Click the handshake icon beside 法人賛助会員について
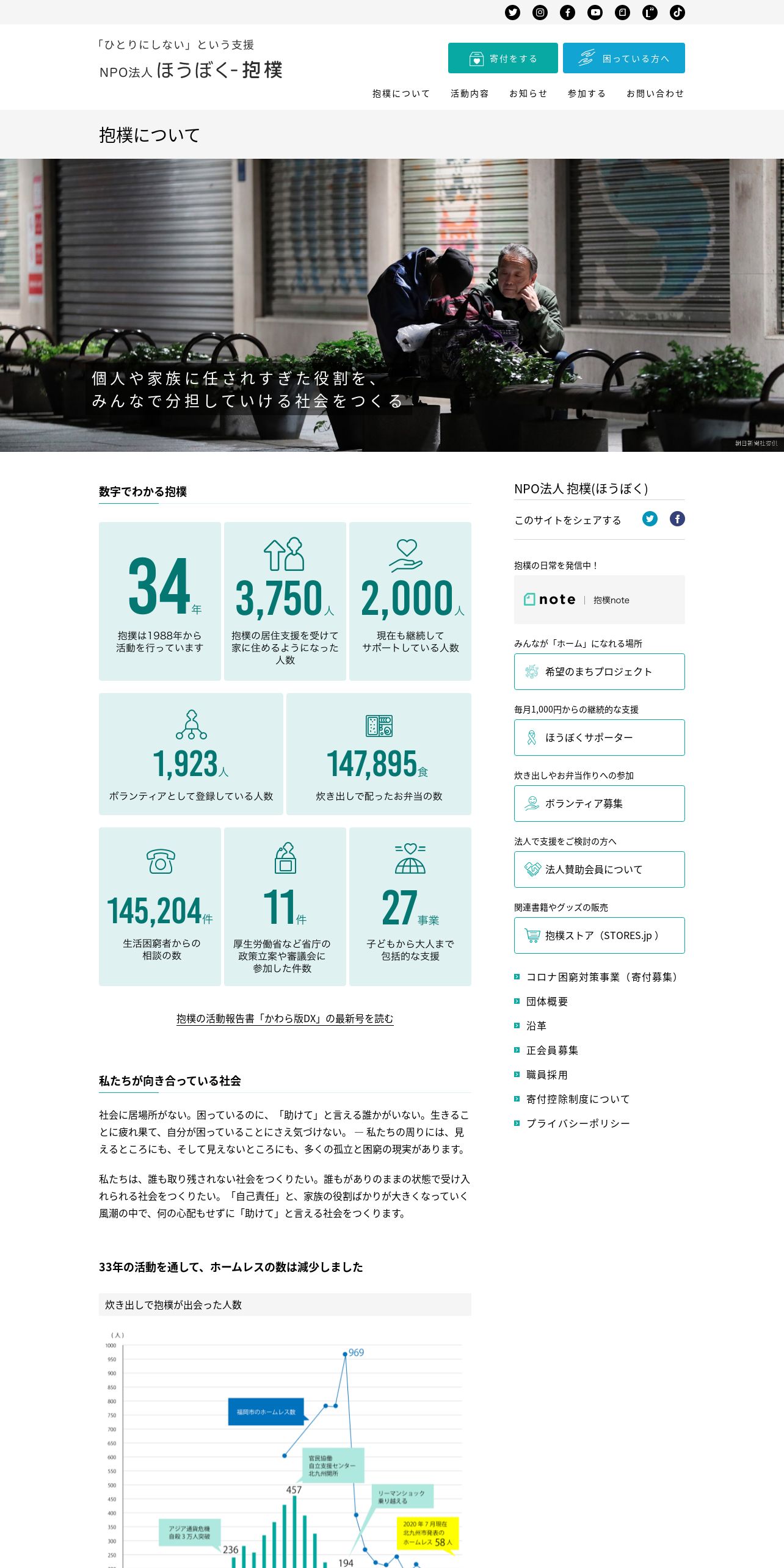 pos(532,869)
